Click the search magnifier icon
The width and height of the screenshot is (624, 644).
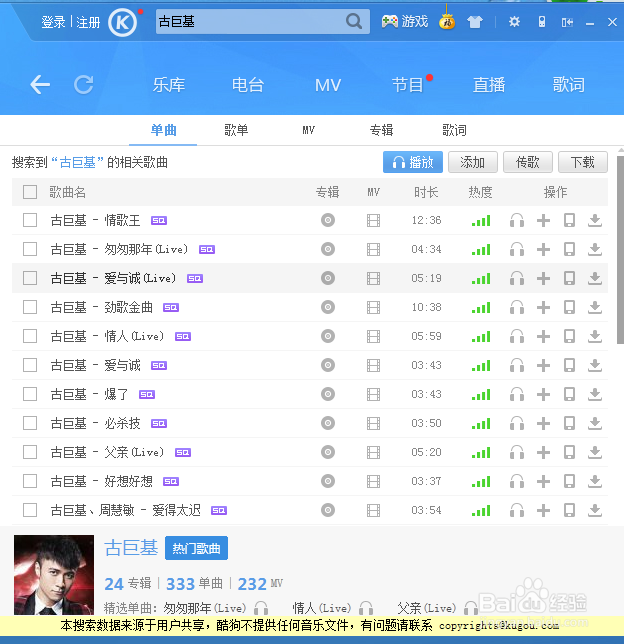pyautogui.click(x=353, y=21)
